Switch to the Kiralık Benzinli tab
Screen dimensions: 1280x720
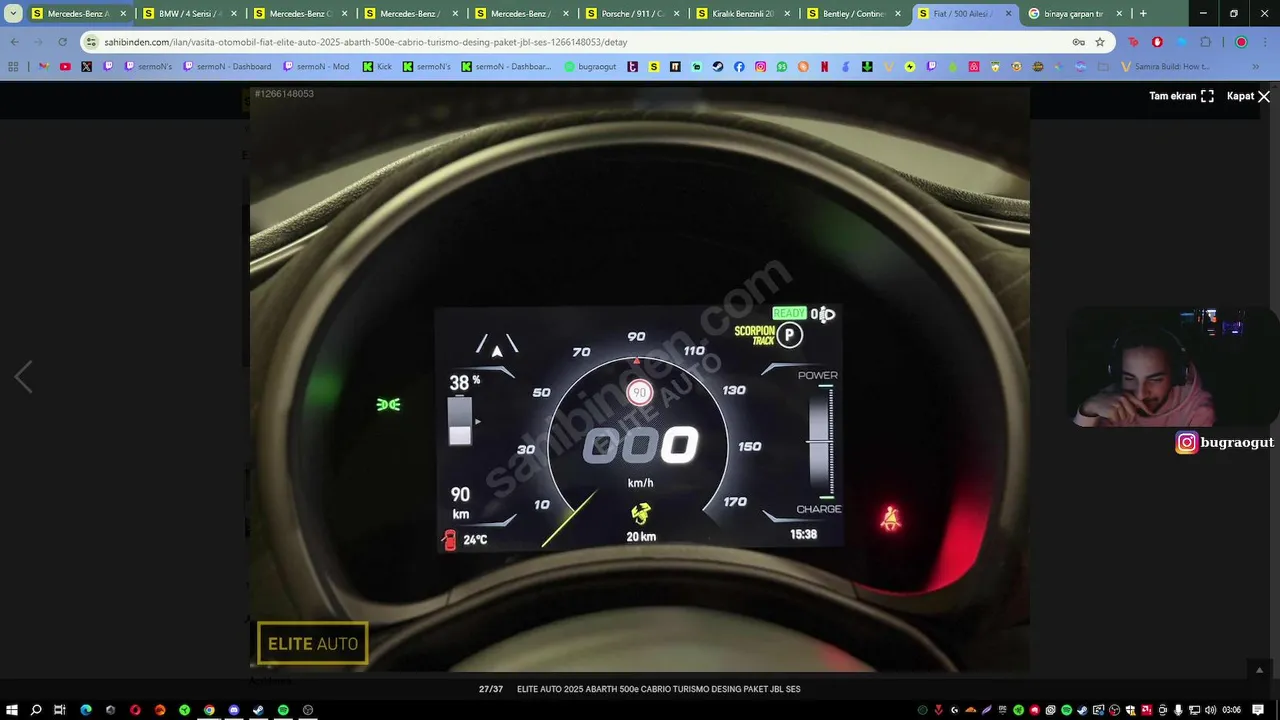point(742,14)
